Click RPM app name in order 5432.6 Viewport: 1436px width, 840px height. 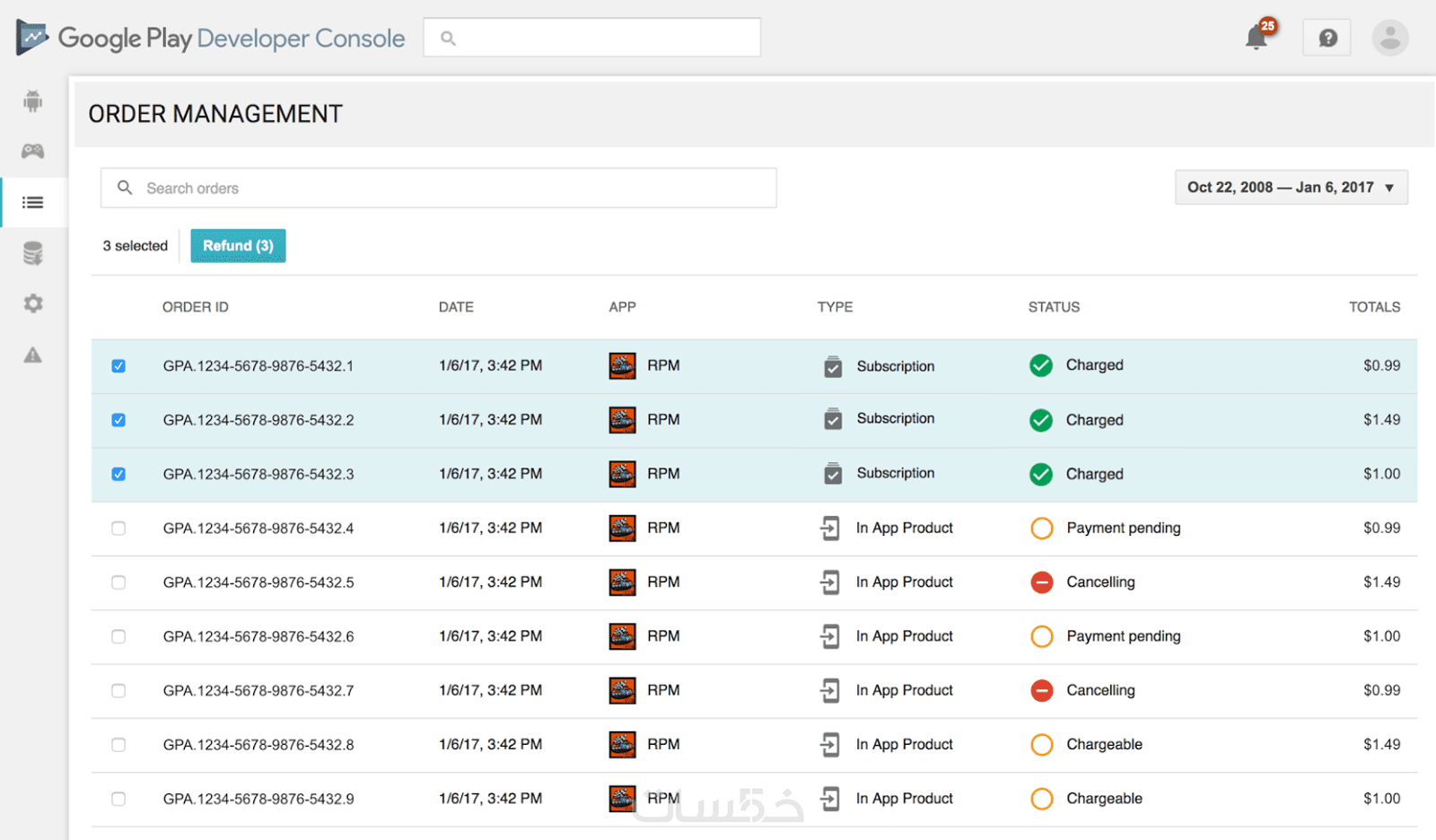(663, 635)
